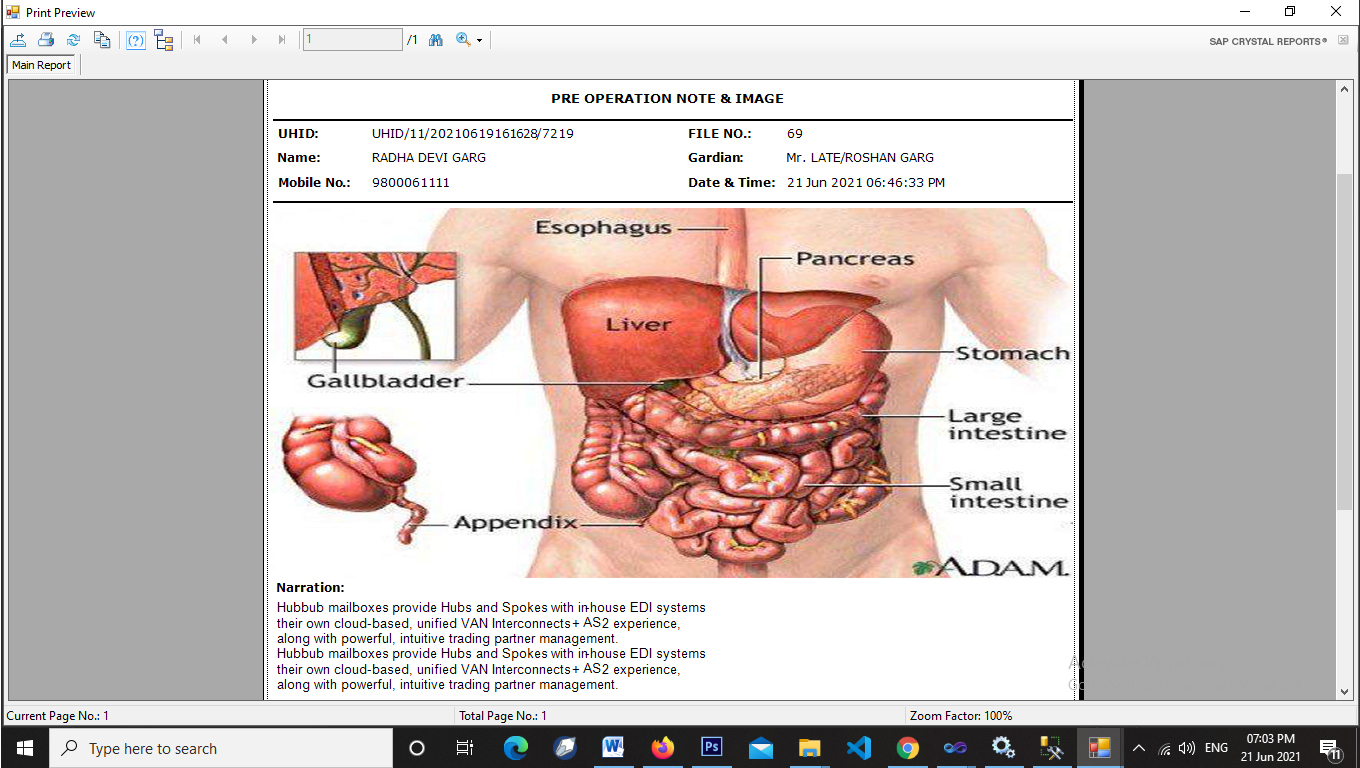The width and height of the screenshot is (1360, 768).
Task: Click the page number input field
Action: point(352,40)
